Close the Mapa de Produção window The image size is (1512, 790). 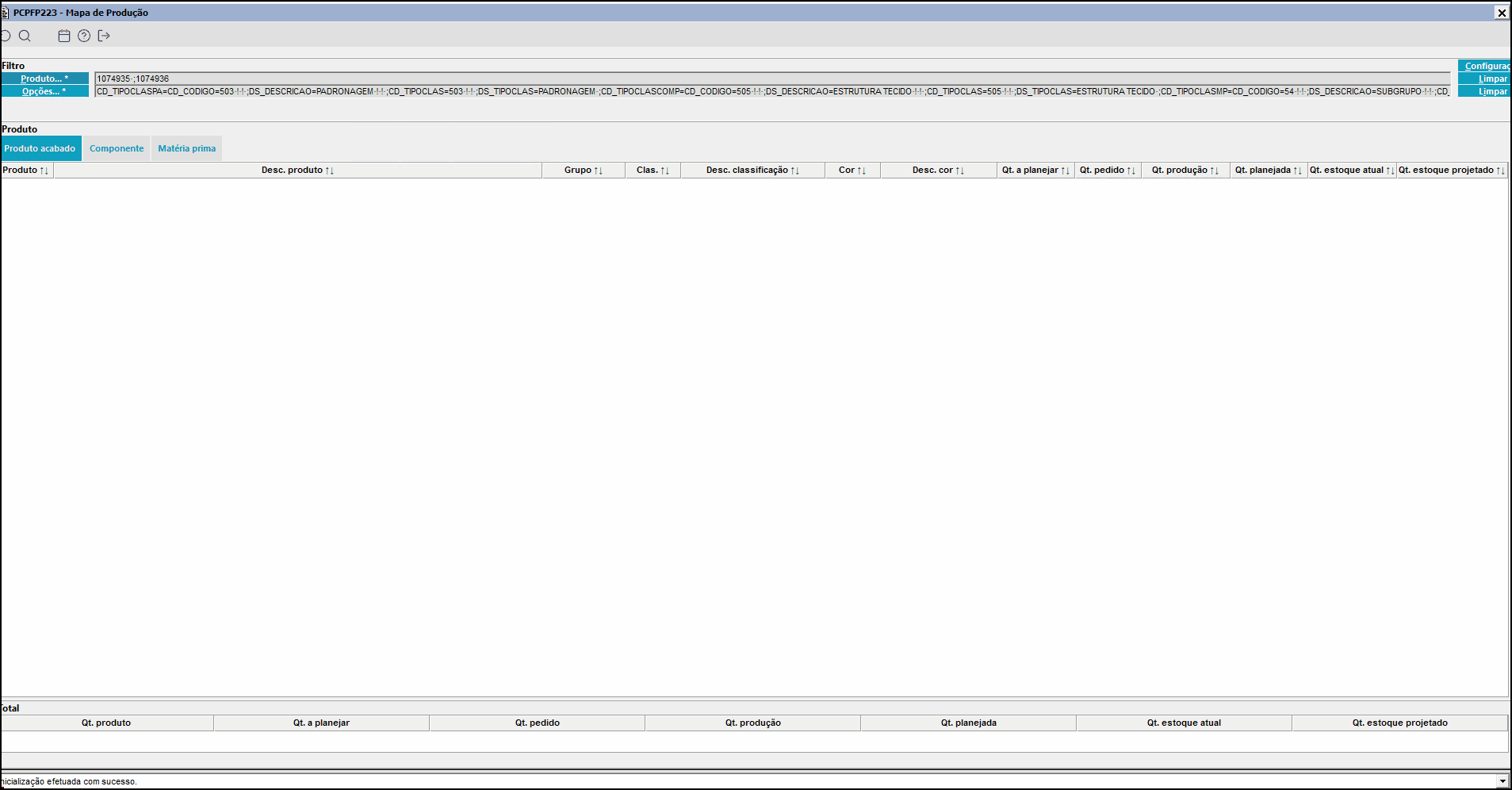[1502, 13]
